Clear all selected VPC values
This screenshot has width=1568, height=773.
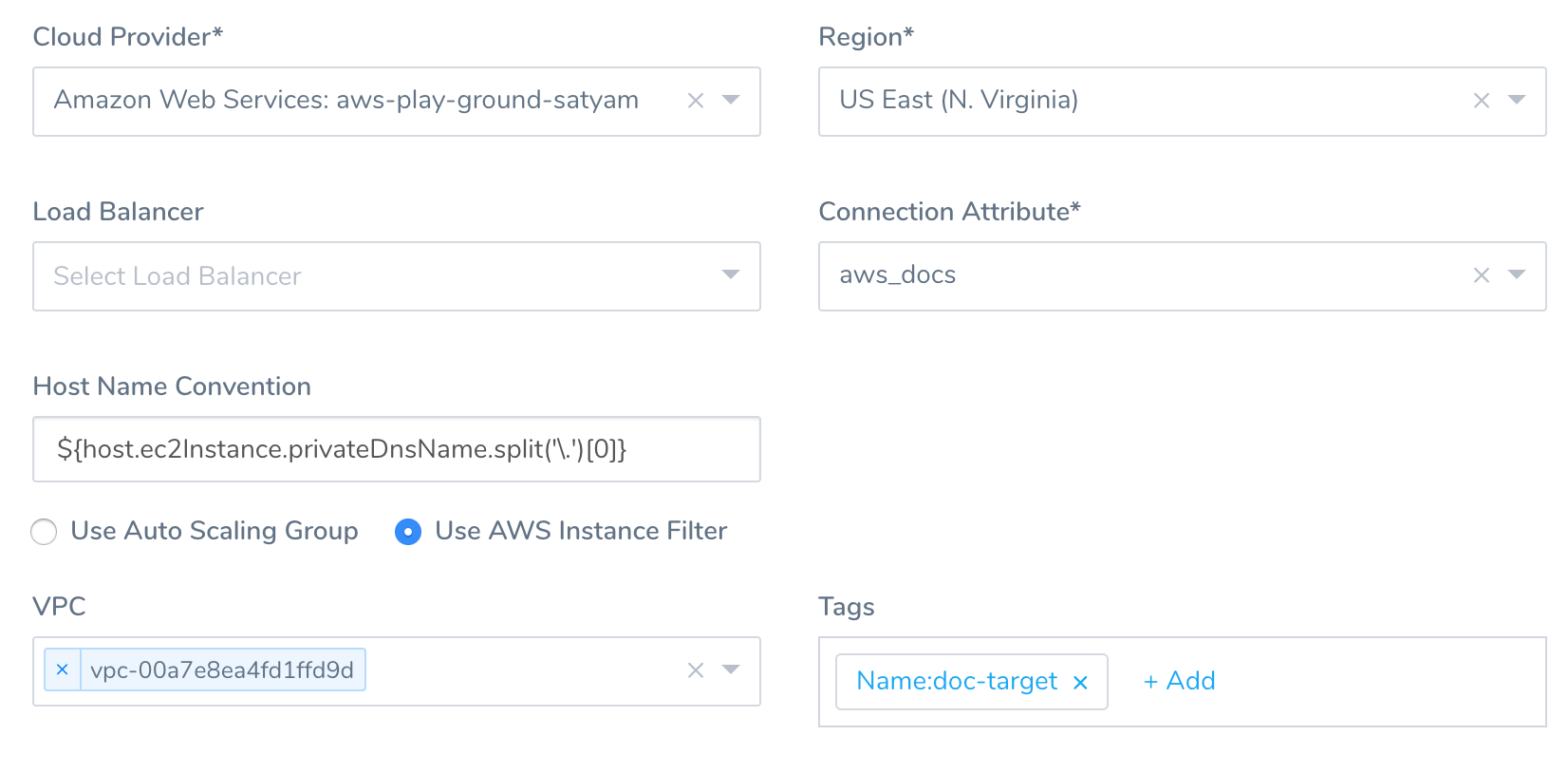pyautogui.click(x=696, y=670)
